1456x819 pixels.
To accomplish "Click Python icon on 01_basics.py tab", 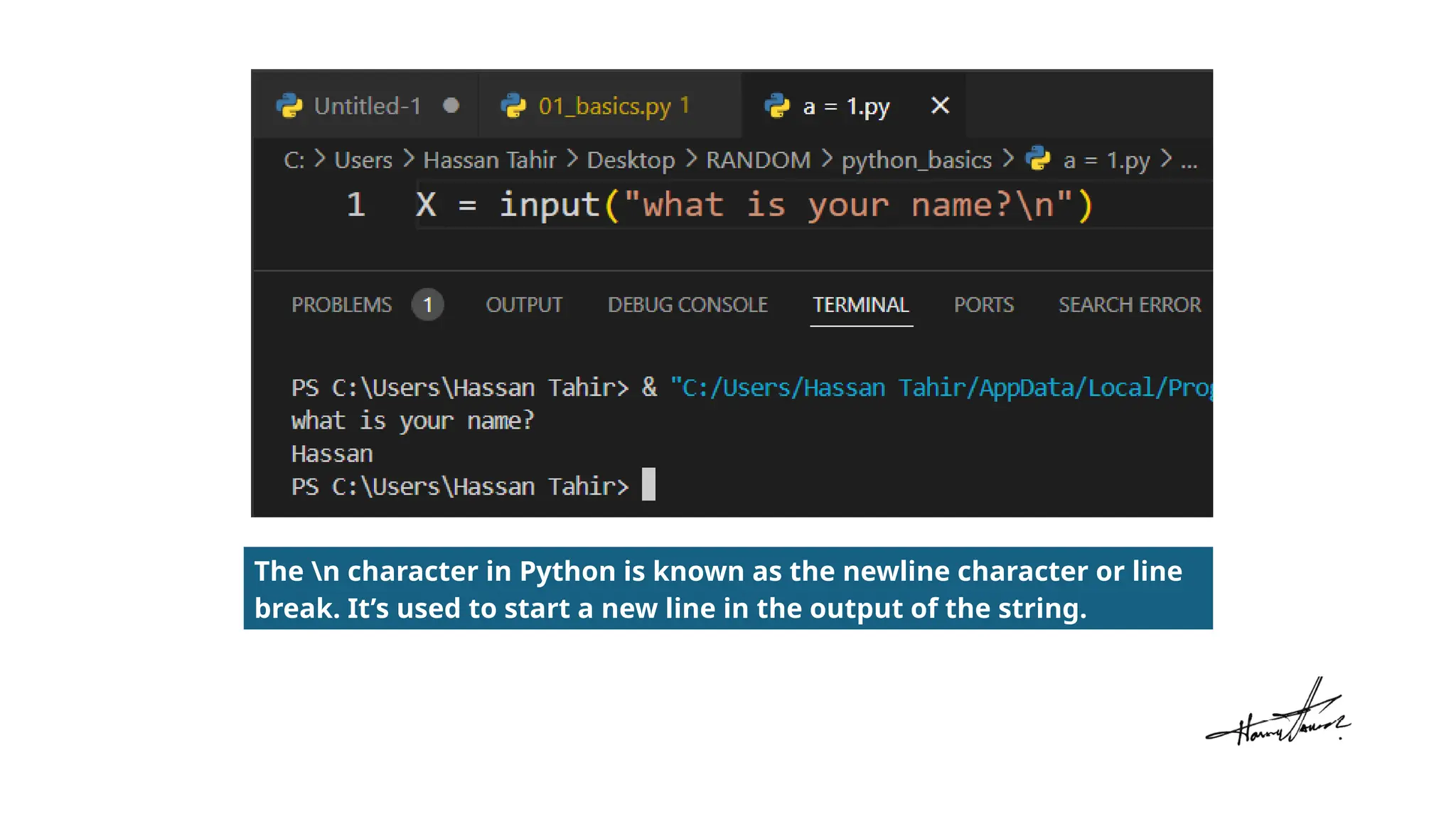I will pyautogui.click(x=513, y=106).
